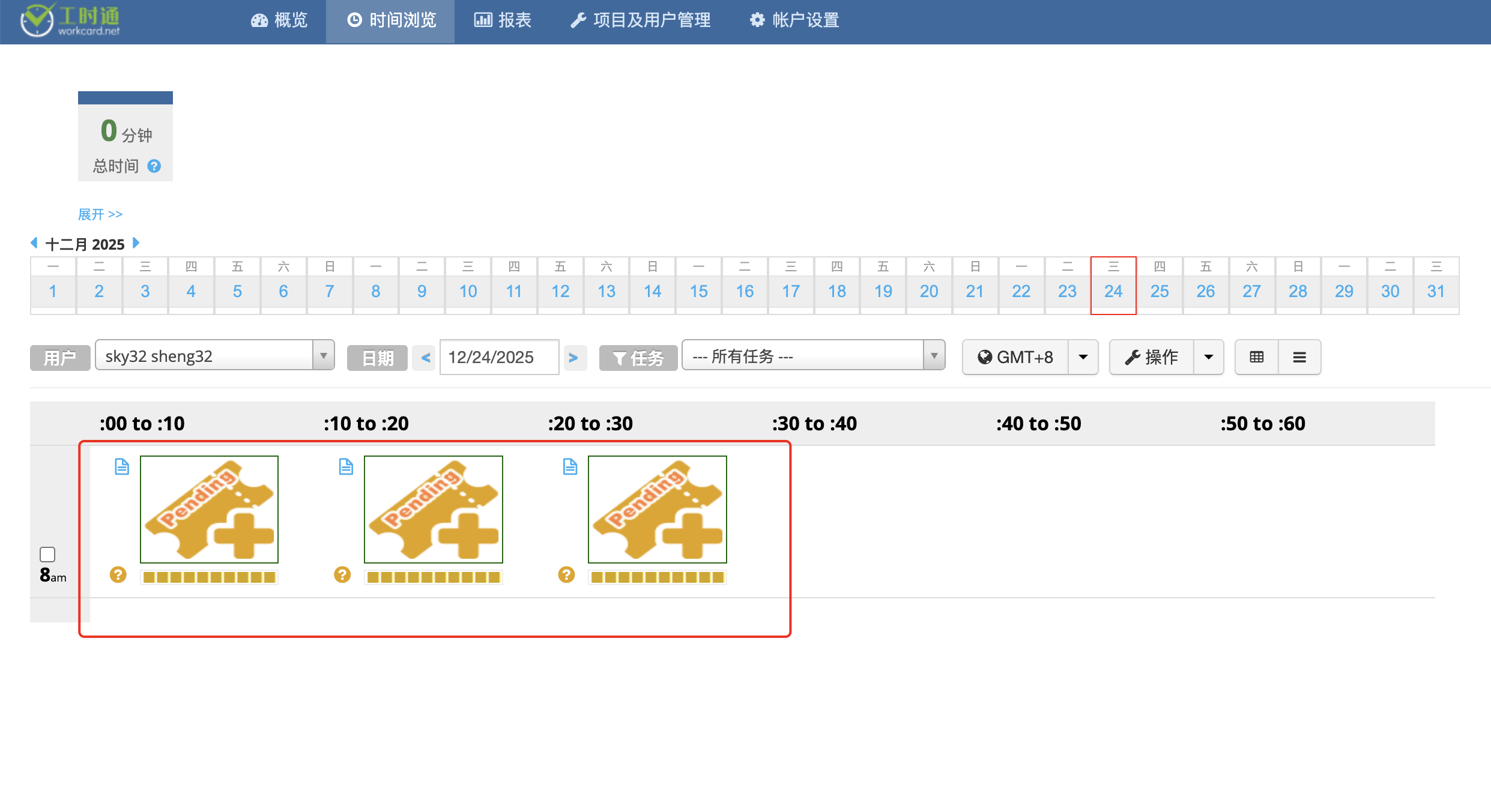Open the 所有任务 task dropdown

coord(813,356)
